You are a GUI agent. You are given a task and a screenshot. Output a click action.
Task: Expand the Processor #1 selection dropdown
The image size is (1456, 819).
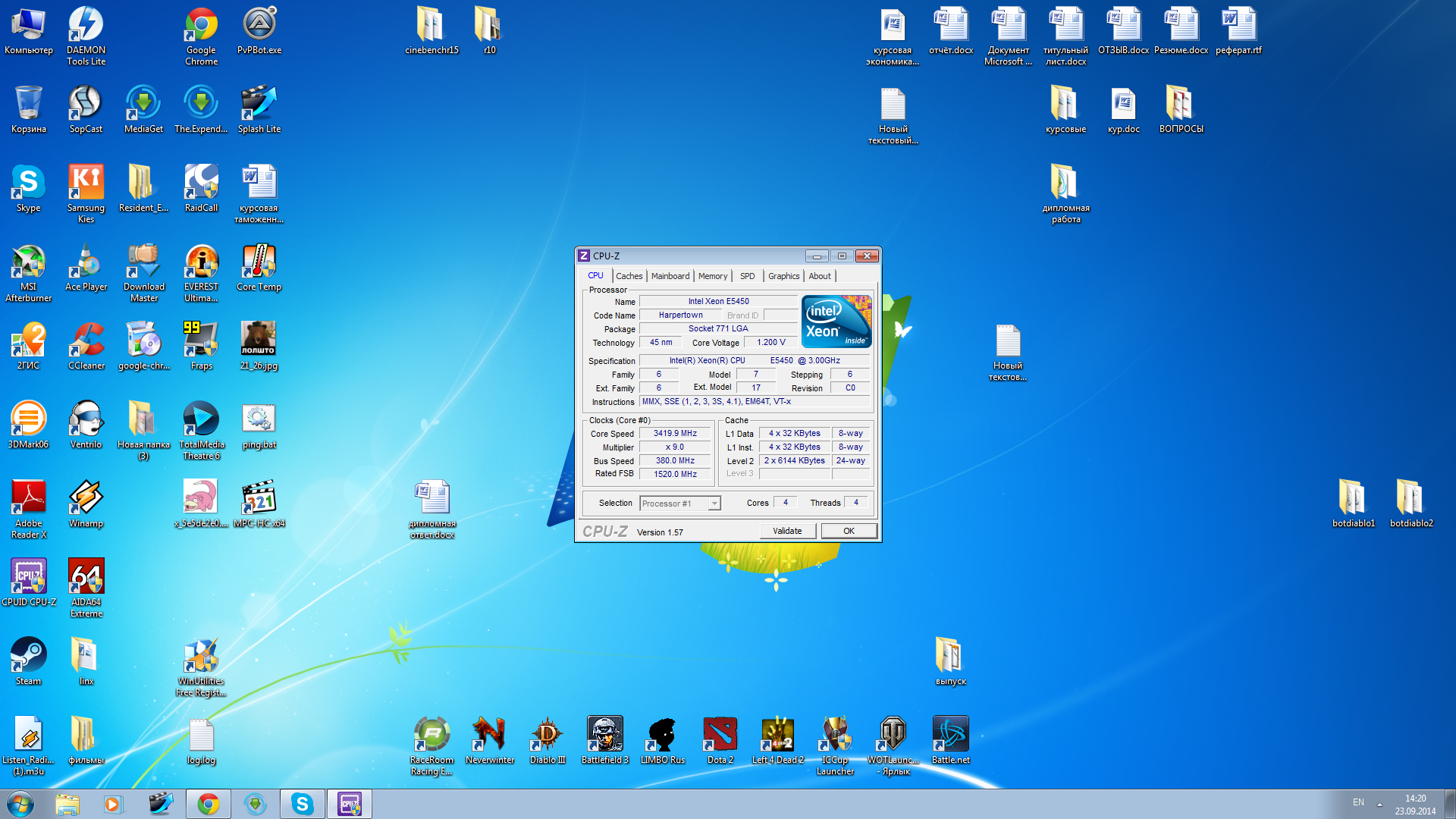714,504
